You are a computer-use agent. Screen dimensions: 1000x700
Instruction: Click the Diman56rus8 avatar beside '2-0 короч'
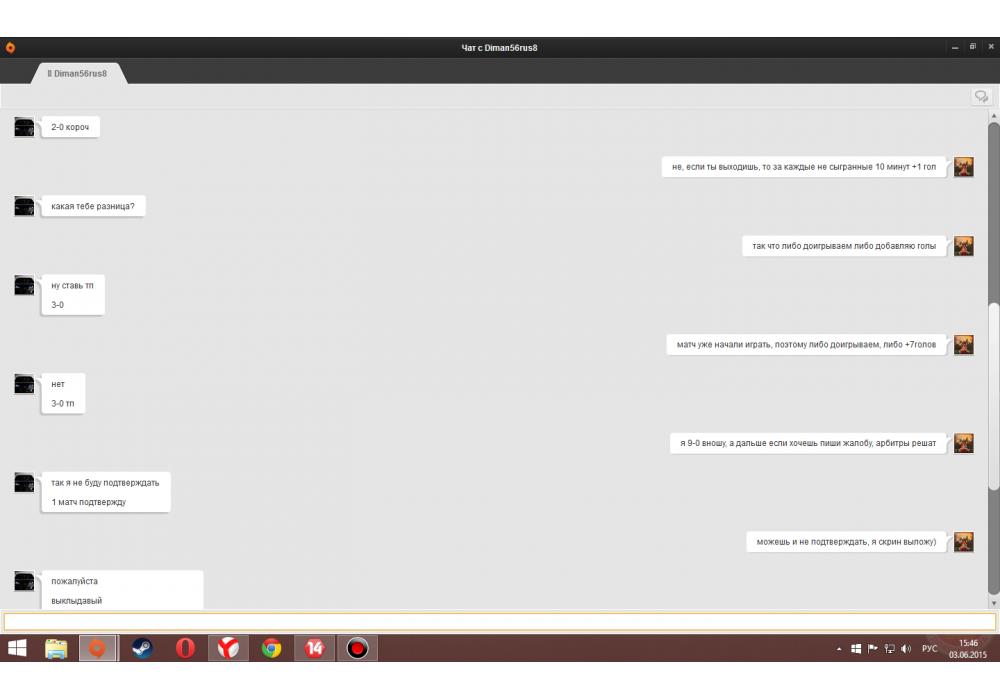[x=24, y=128]
